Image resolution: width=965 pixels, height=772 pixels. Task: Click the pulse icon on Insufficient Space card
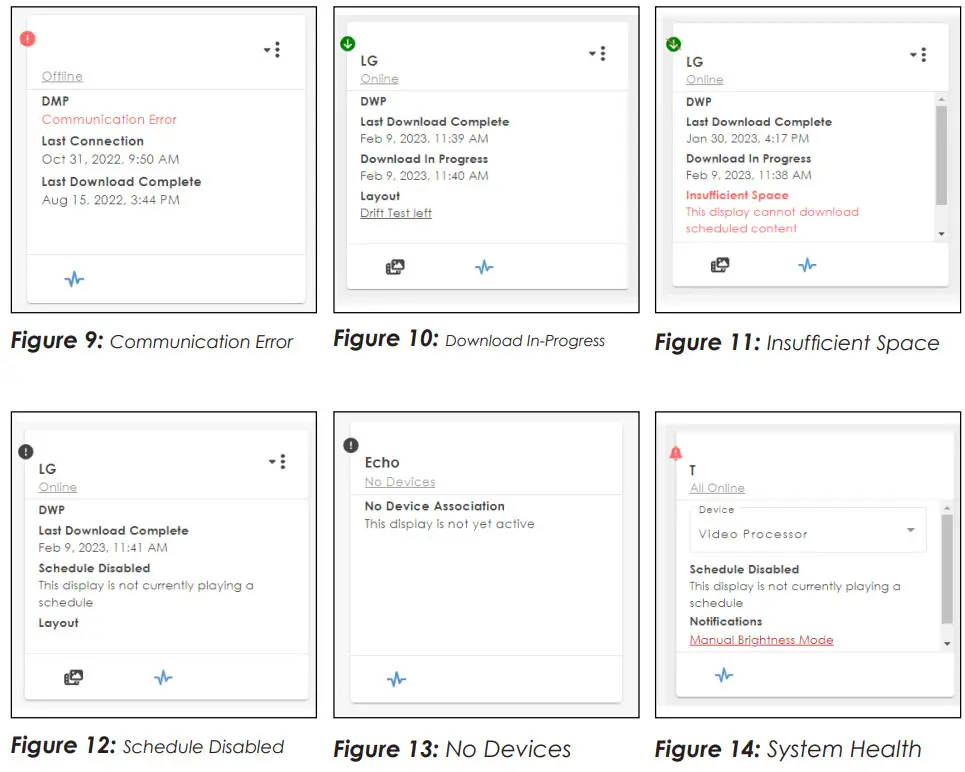click(x=807, y=265)
